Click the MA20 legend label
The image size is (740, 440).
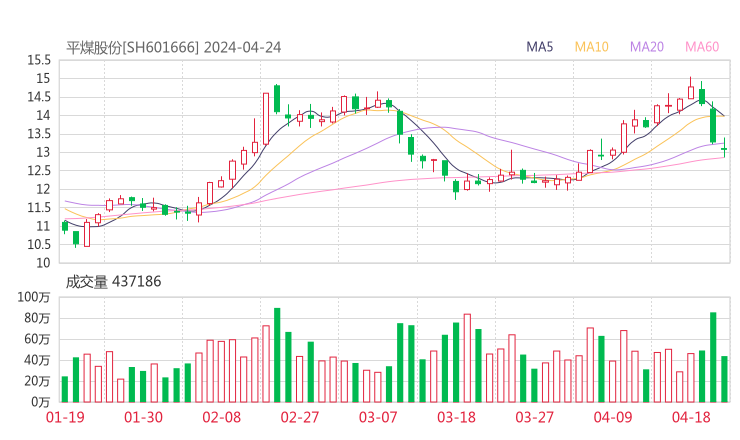coord(647,47)
